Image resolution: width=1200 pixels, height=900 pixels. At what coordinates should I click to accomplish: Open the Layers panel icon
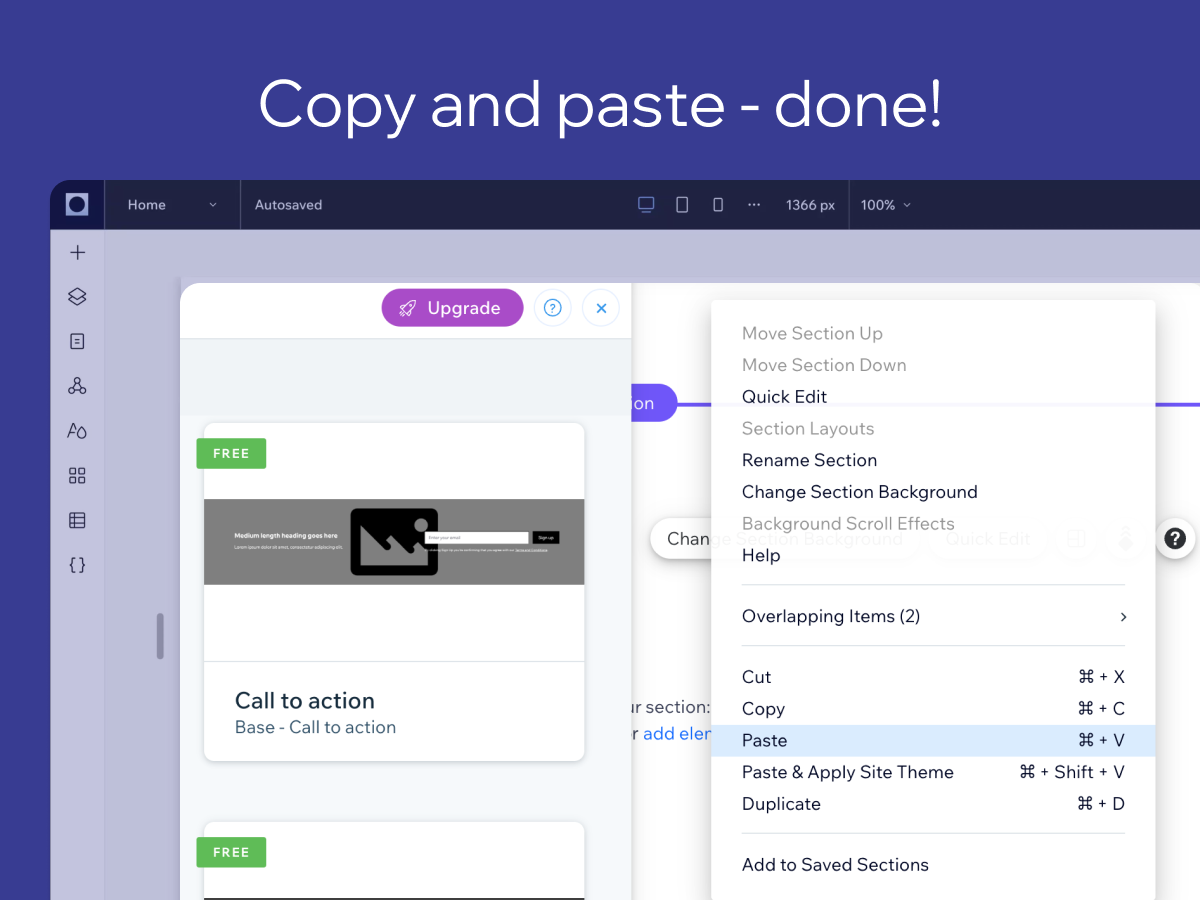point(77,297)
